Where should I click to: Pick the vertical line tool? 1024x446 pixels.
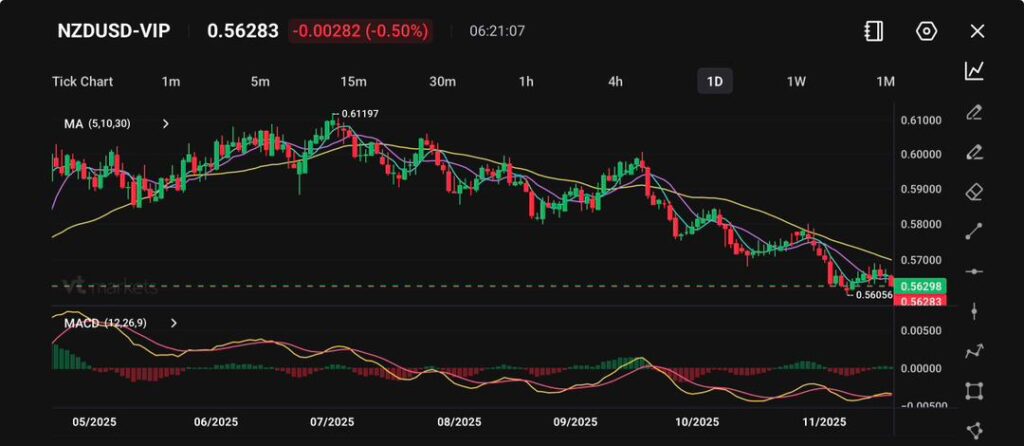[974, 311]
